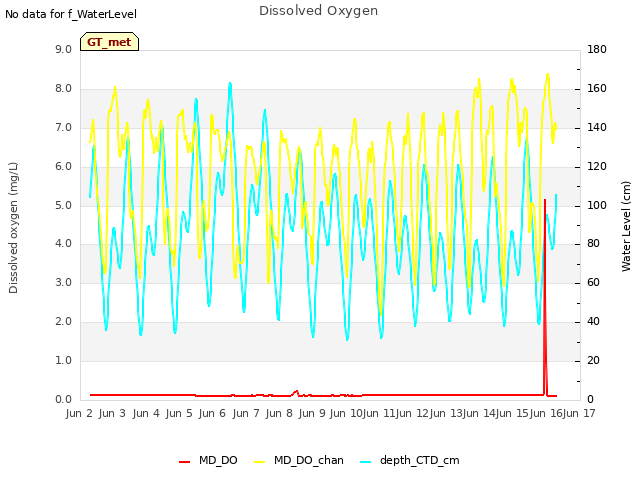This screenshot has height=480, width=640.
Task: Click the 4.0 left axis value
Action: pos(63,244)
